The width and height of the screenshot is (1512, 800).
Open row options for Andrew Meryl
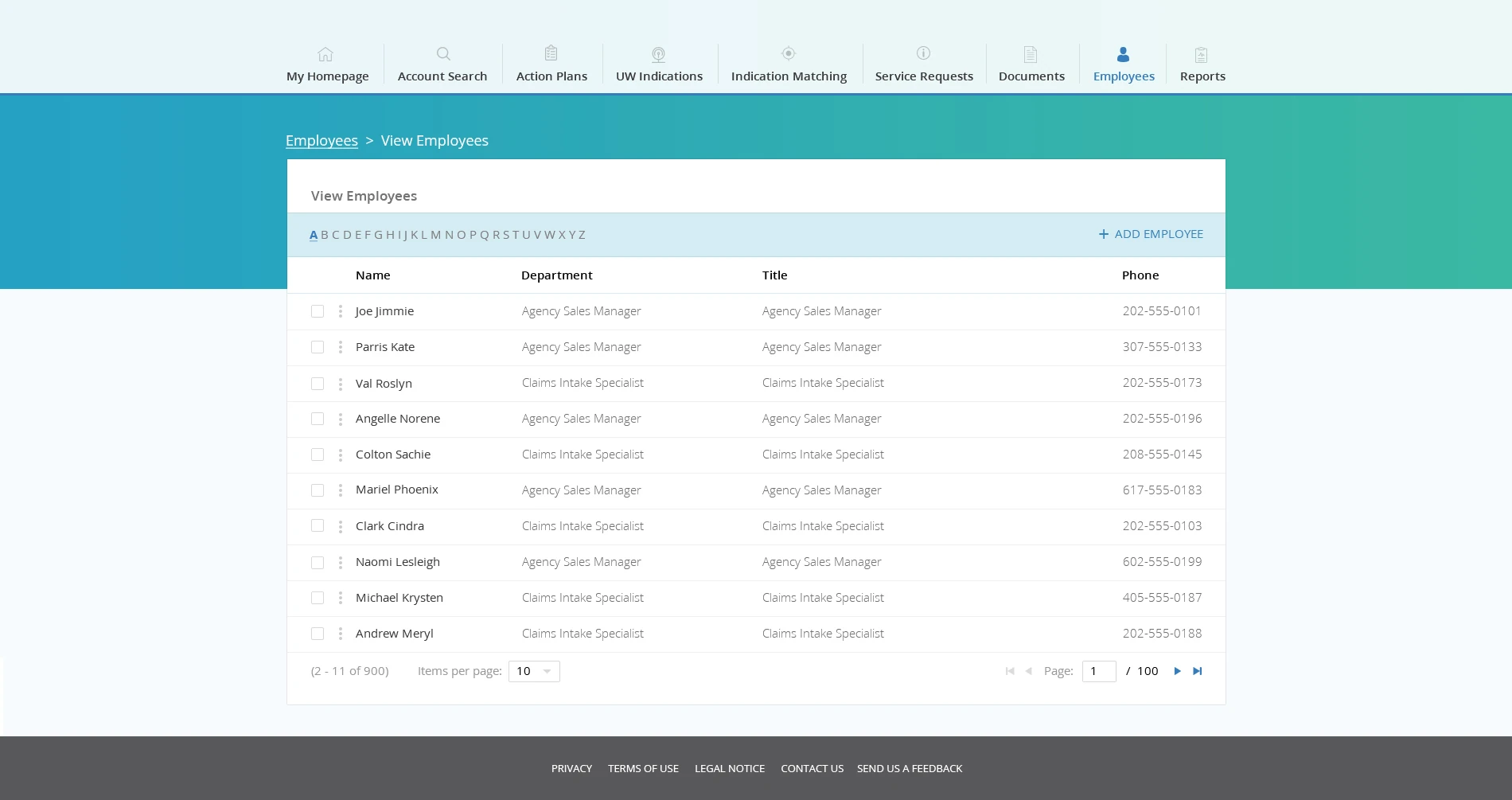pos(341,634)
